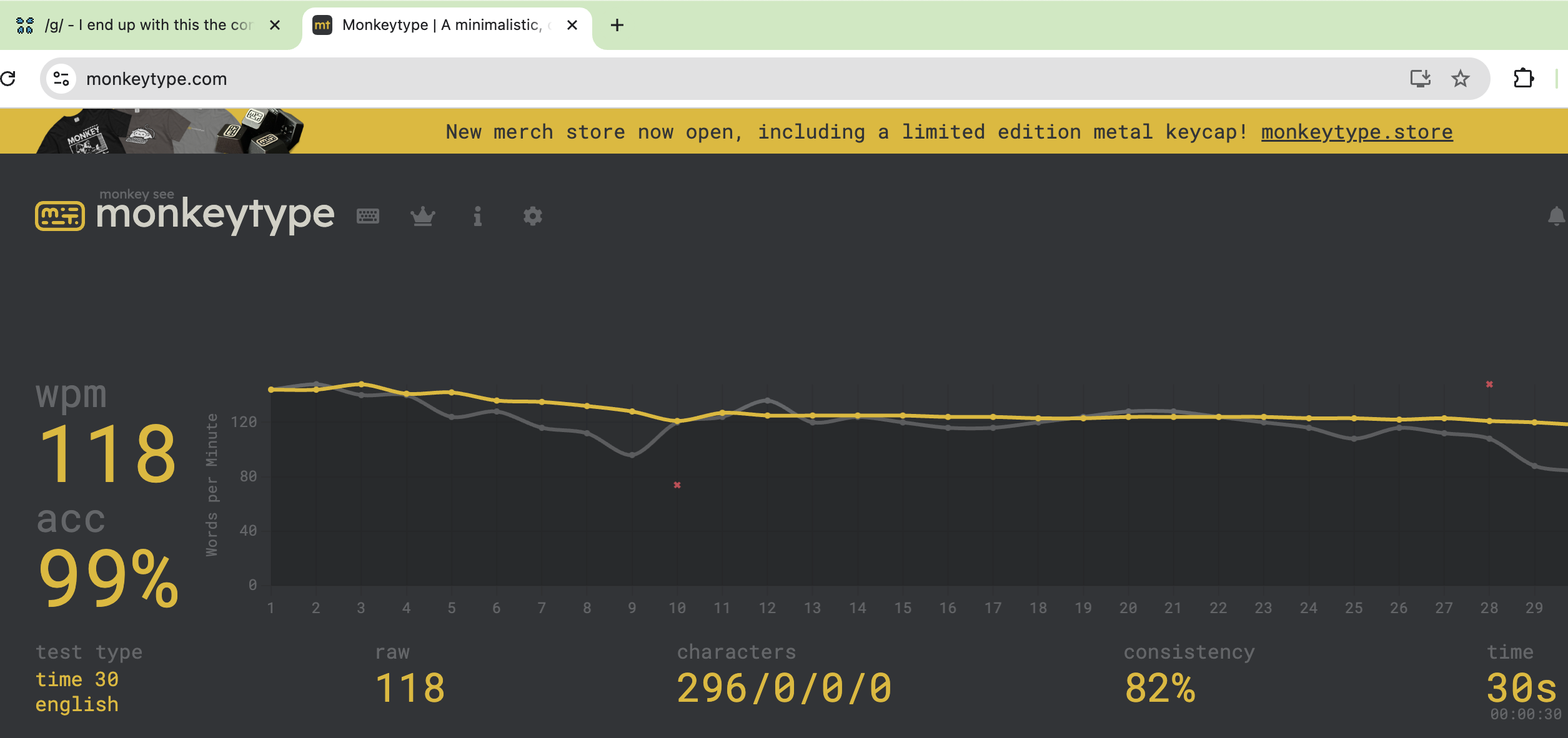
Task: Open the typing test keyboard icon
Action: [368, 216]
